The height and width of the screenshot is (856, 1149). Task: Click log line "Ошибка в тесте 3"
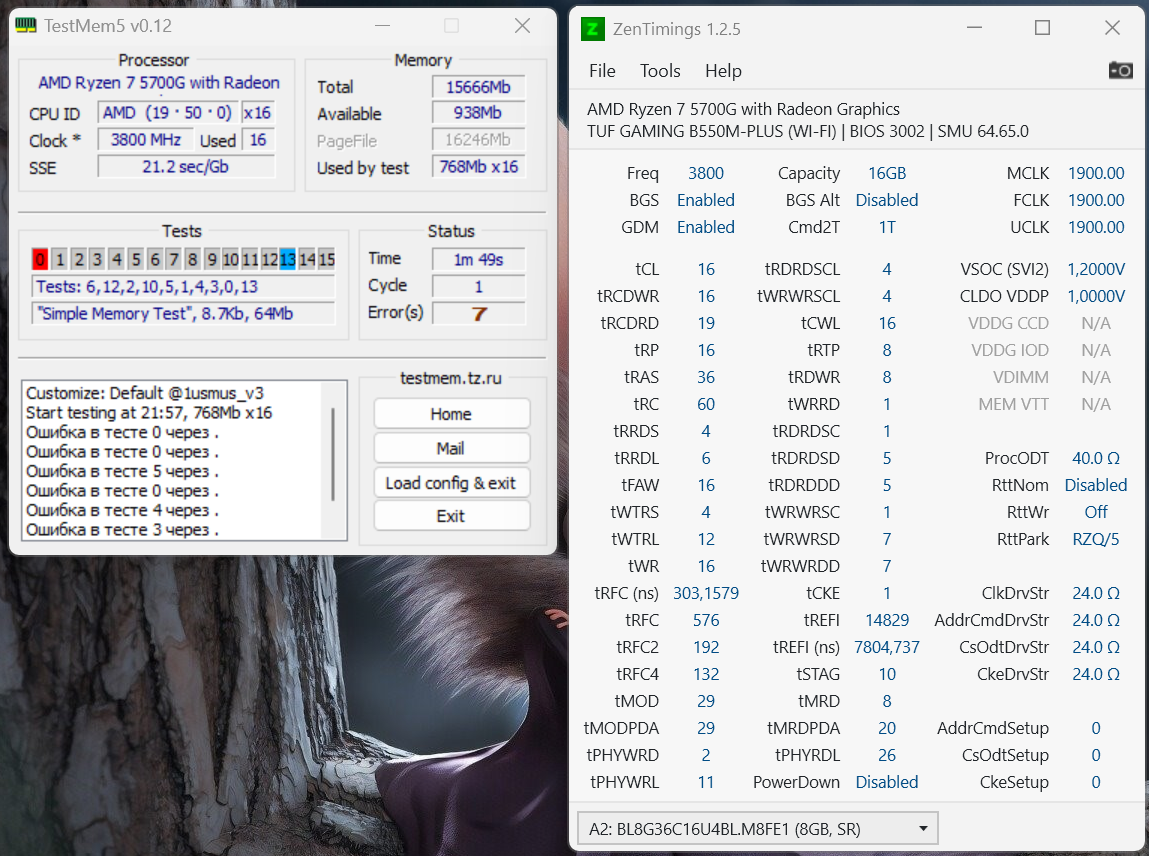click(x=122, y=529)
